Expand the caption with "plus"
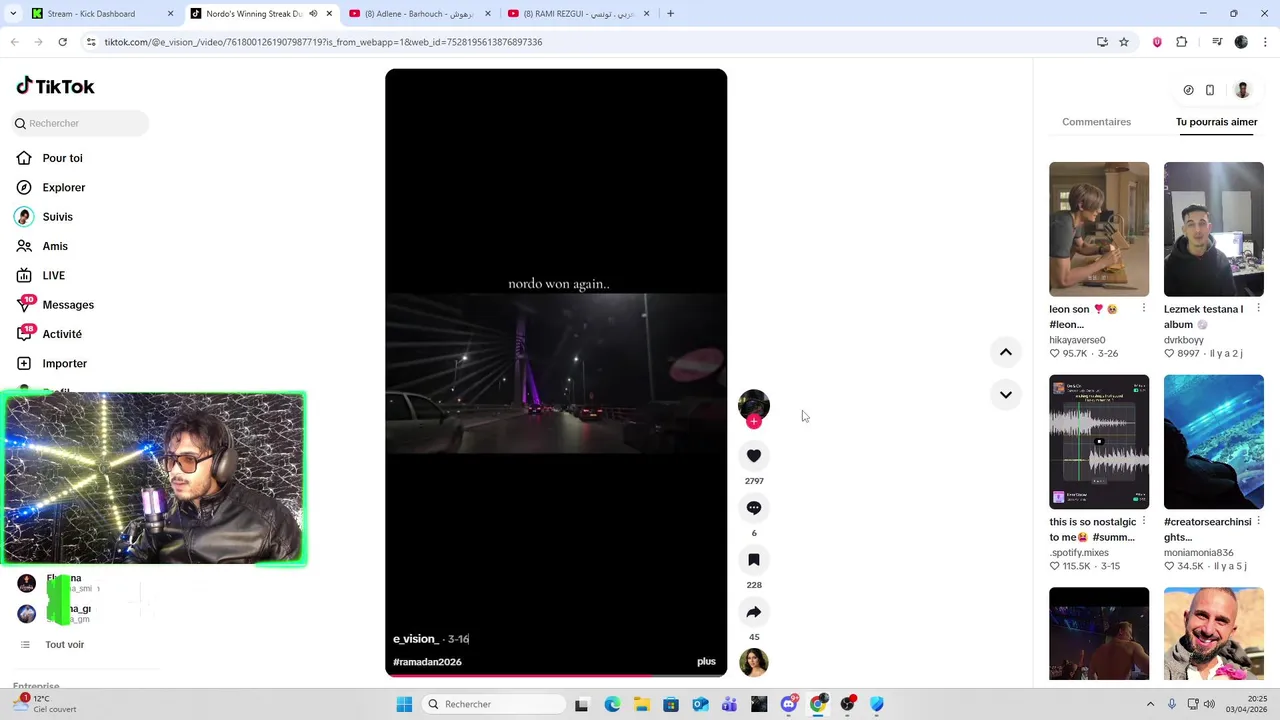This screenshot has width=1280, height=720. pyautogui.click(x=706, y=662)
